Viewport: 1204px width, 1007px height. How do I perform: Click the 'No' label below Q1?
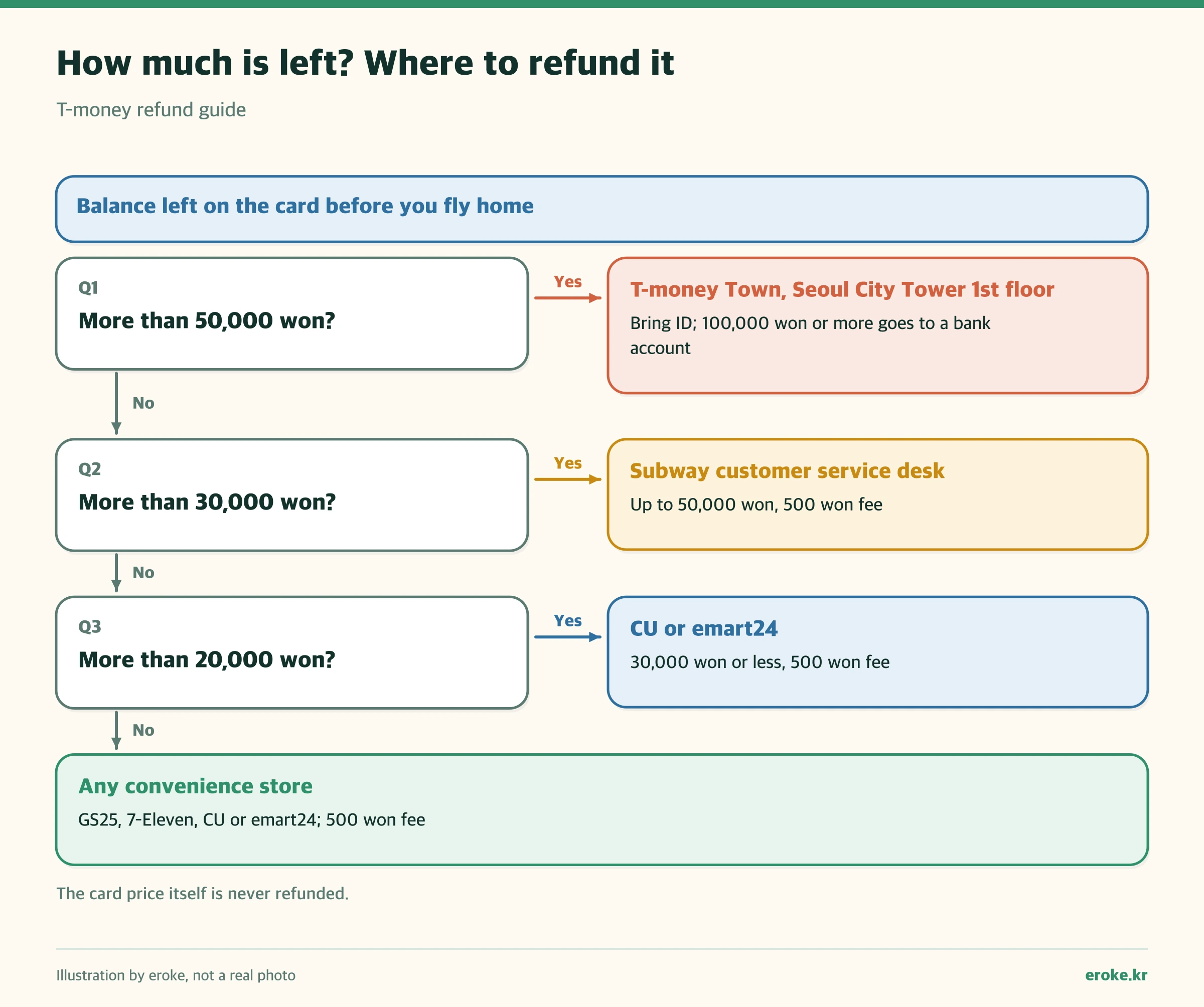point(143,404)
